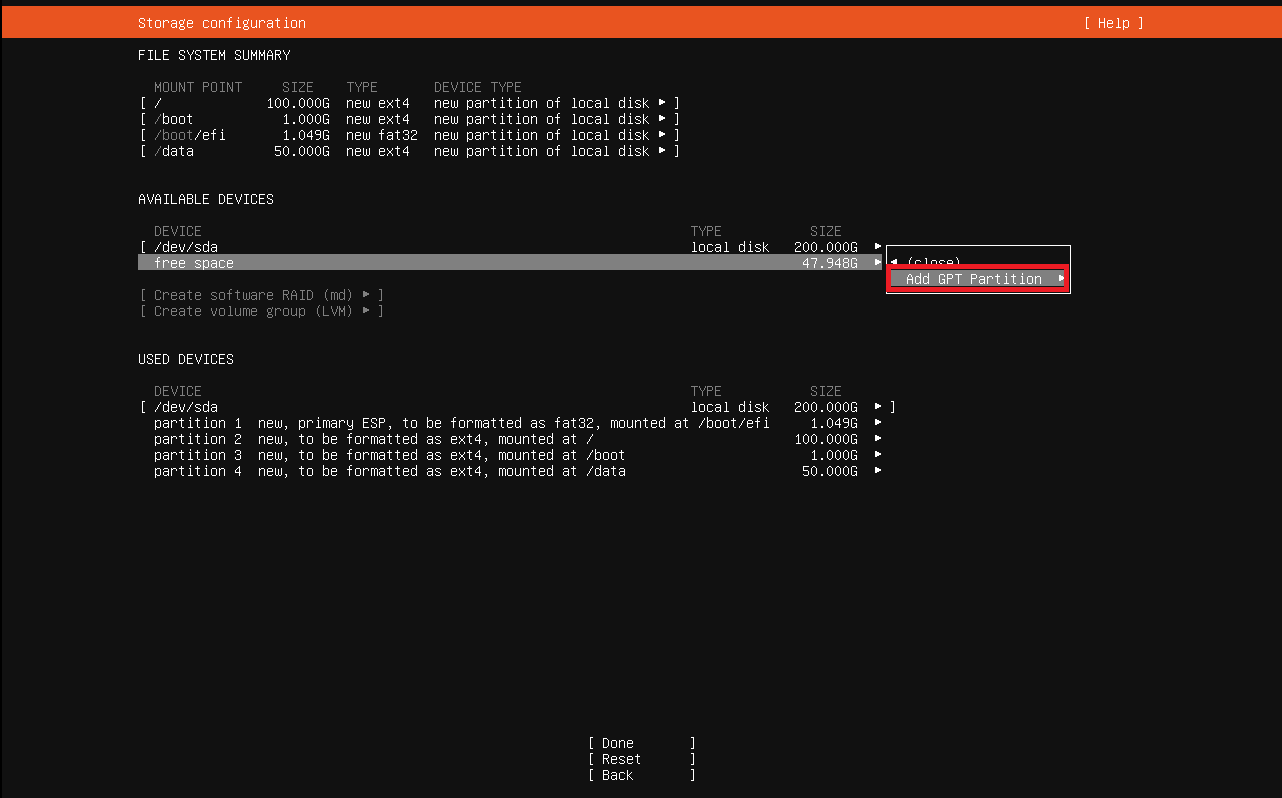Click the "new fat32" type in summary
Viewport: 1282px width, 798px height.
[382, 135]
